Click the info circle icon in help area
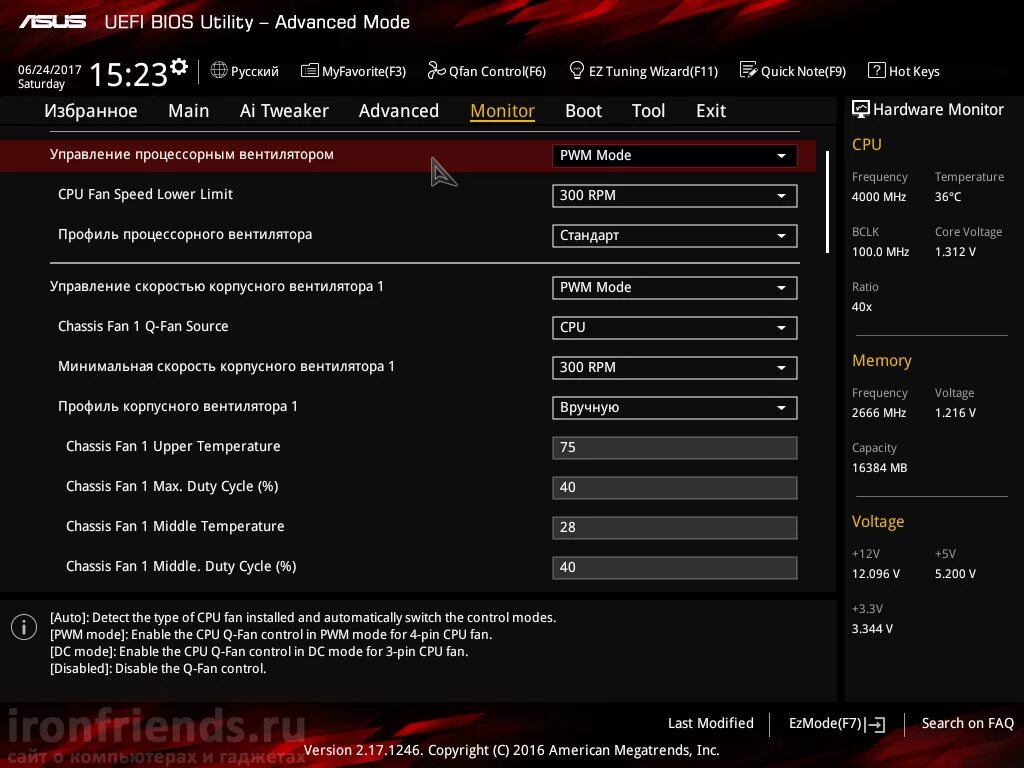The image size is (1024, 768). click(x=24, y=627)
